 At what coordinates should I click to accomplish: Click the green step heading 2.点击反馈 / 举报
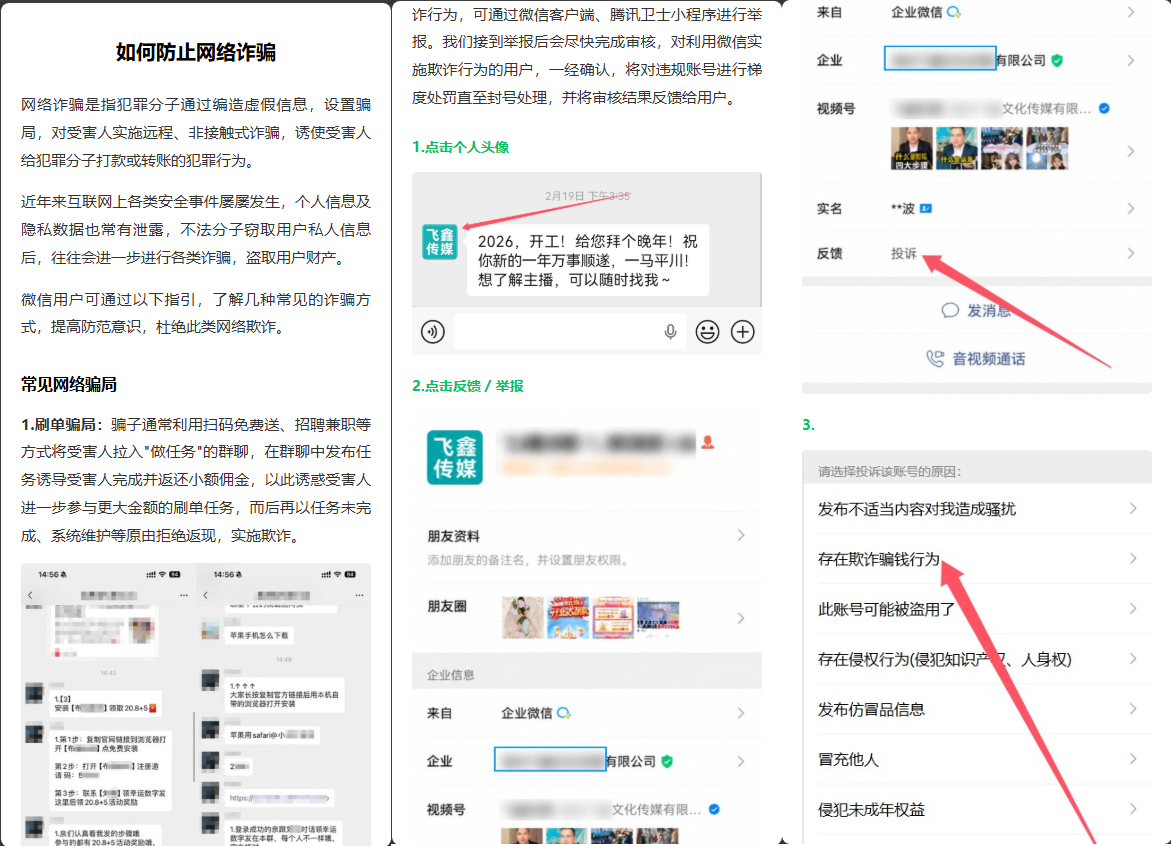click(468, 386)
